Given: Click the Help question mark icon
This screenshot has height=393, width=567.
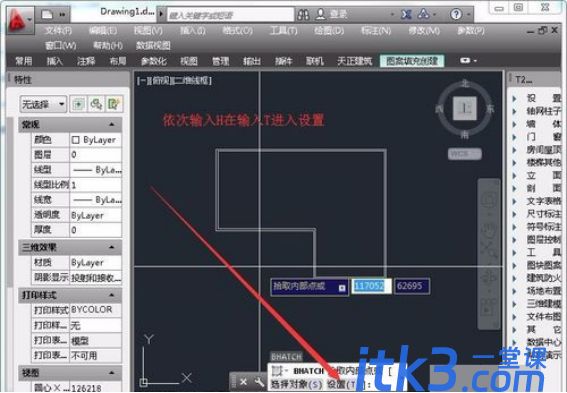Looking at the screenshot, I should (456, 14).
